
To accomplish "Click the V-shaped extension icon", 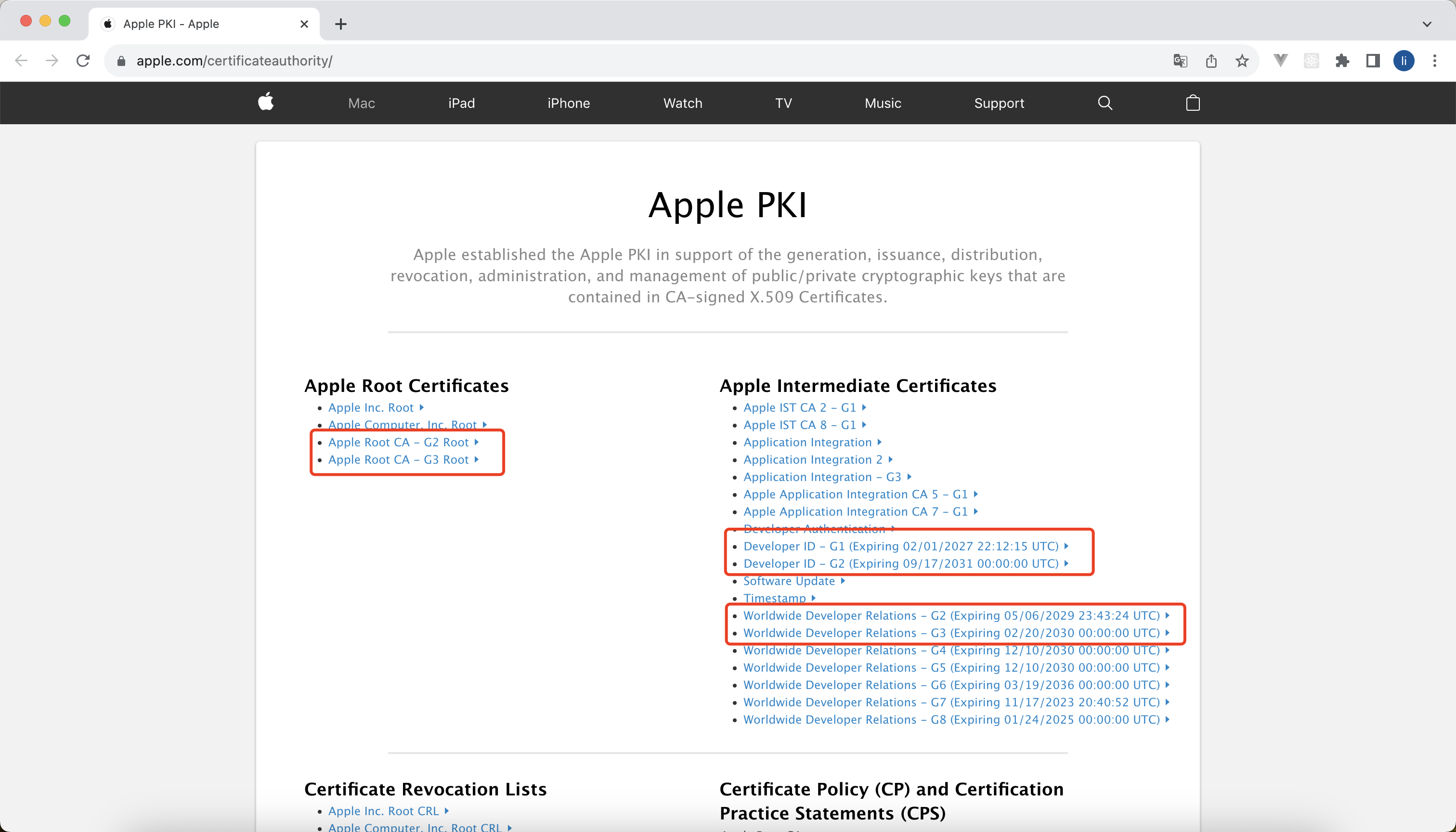I will coord(1281,60).
